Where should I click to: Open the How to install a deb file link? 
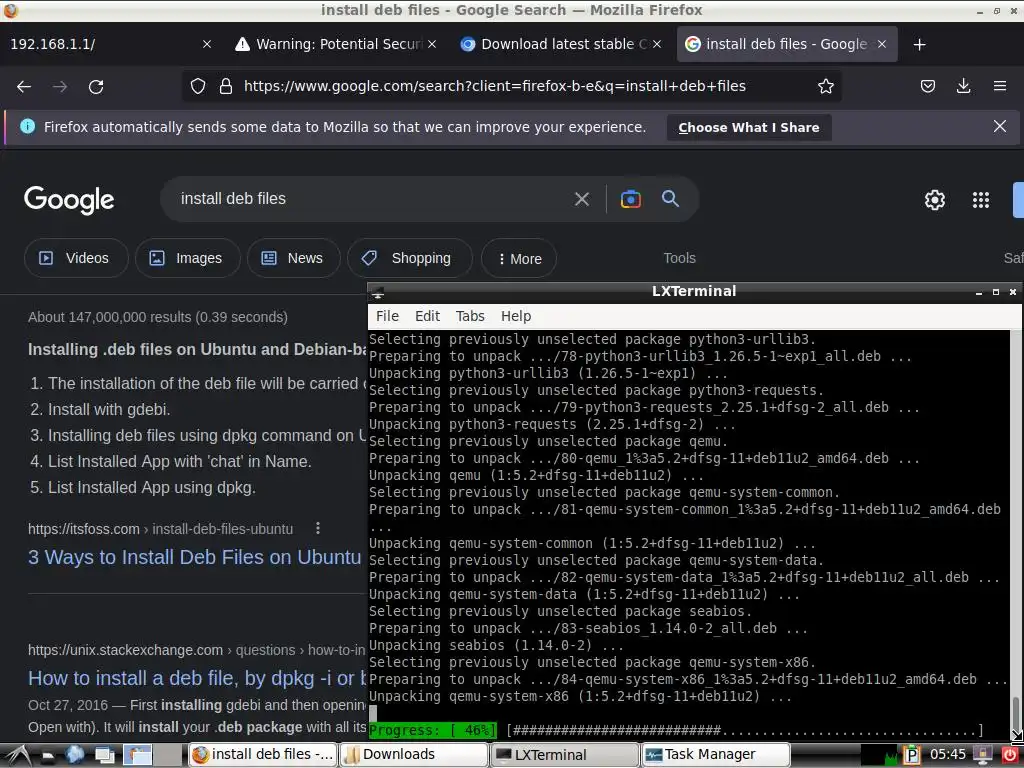[x=197, y=679]
